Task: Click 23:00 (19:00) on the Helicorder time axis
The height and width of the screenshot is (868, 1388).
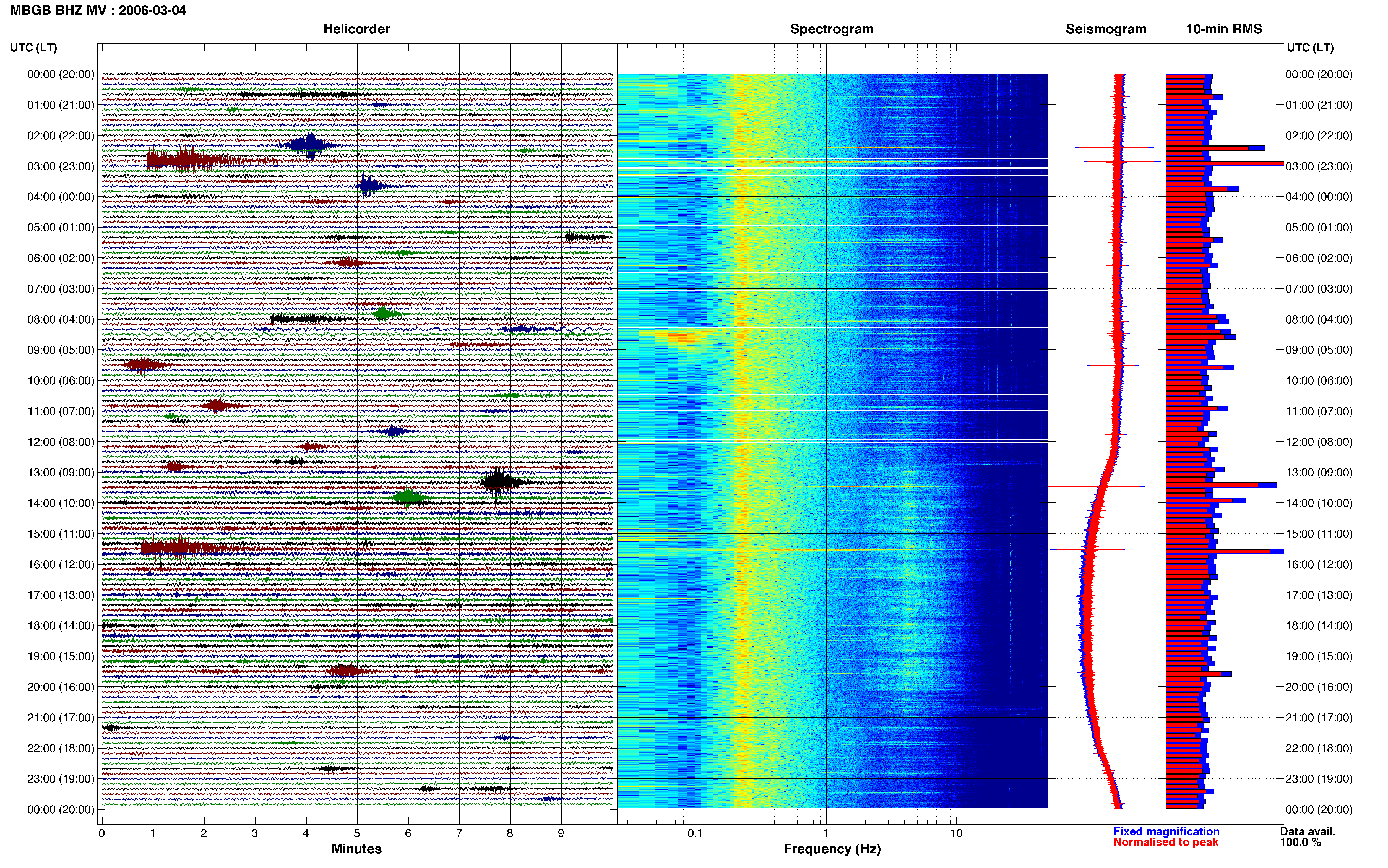Action: pyautogui.click(x=61, y=779)
